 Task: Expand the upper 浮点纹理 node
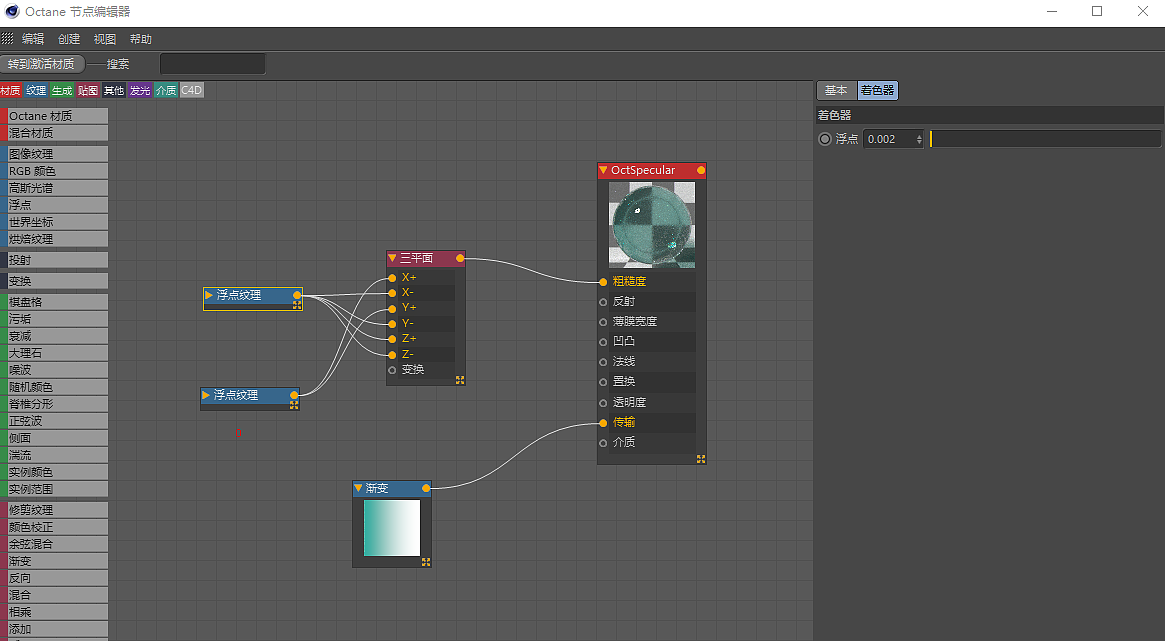tap(209, 295)
